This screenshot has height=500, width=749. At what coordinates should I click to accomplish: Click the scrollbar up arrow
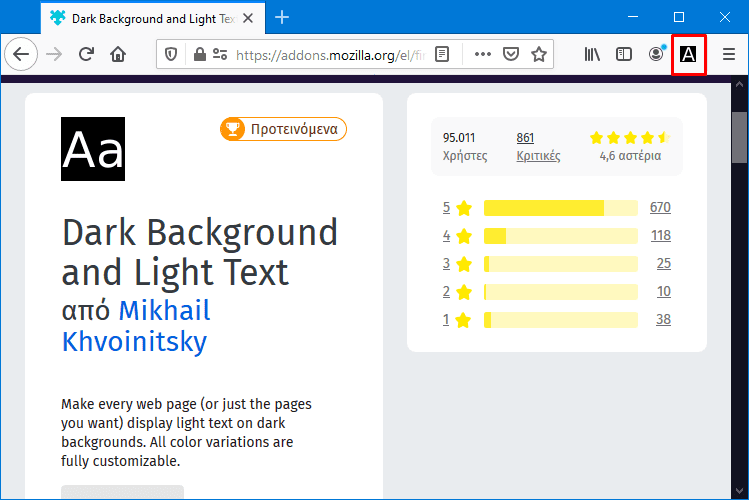coord(739,85)
